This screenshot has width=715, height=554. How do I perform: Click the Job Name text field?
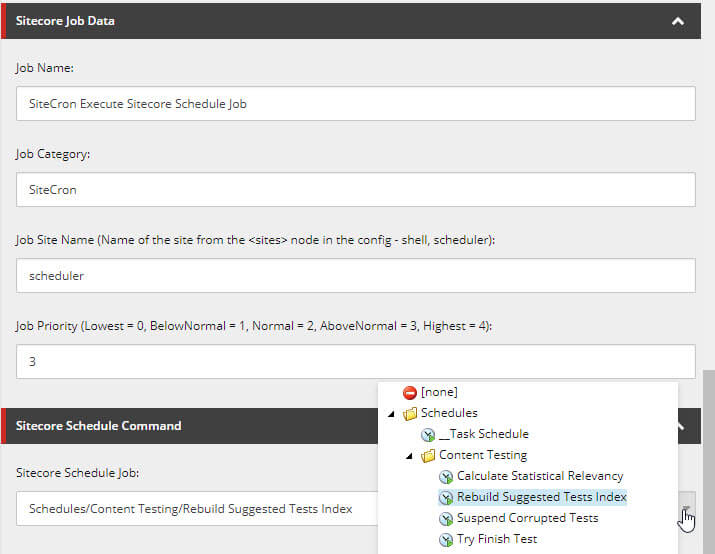(356, 104)
